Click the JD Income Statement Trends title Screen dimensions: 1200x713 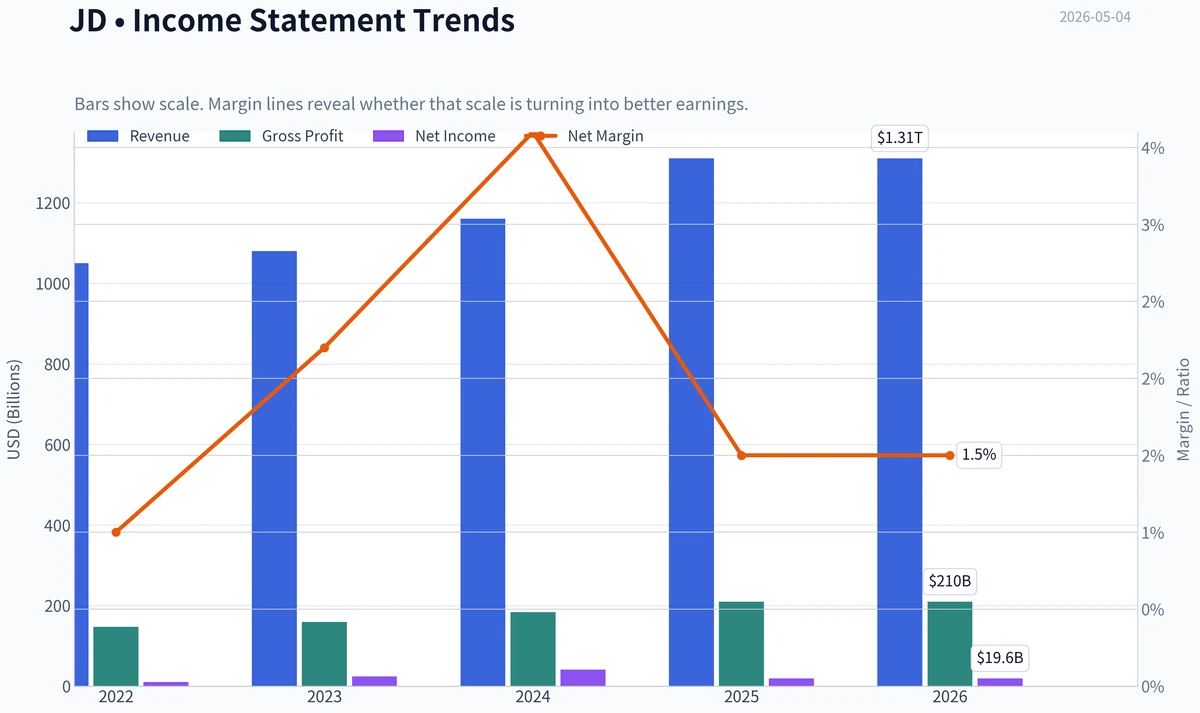tap(292, 20)
